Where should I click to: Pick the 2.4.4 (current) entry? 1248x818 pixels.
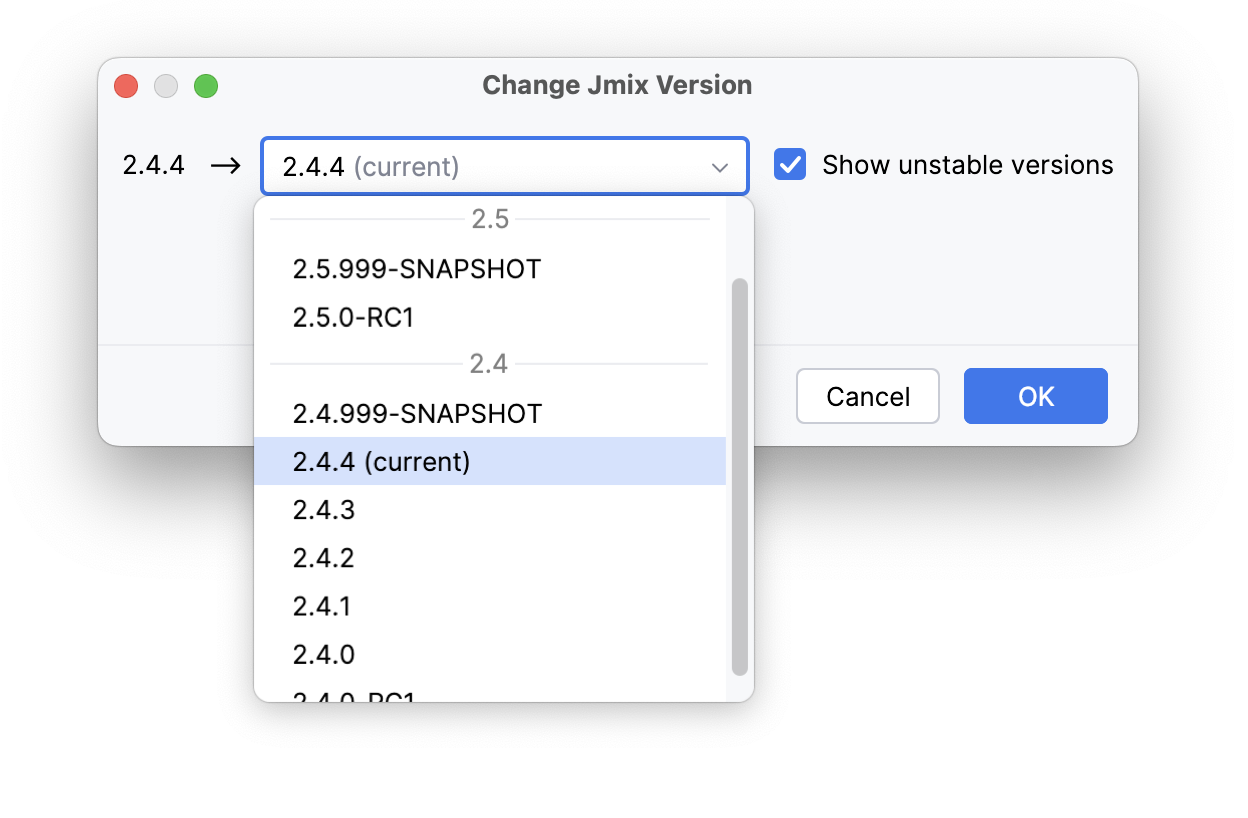(x=381, y=462)
